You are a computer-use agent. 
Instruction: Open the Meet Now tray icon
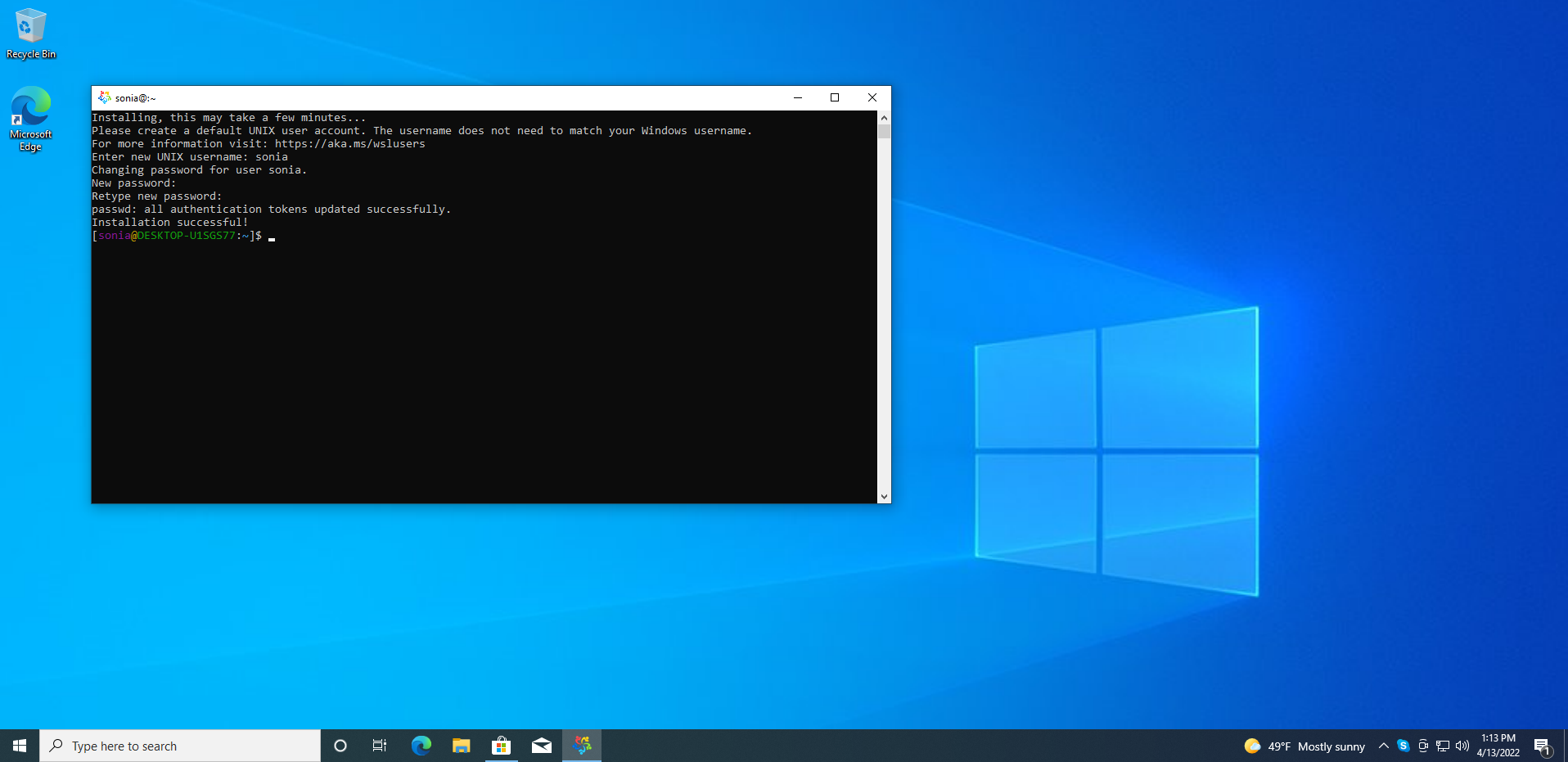1423,746
